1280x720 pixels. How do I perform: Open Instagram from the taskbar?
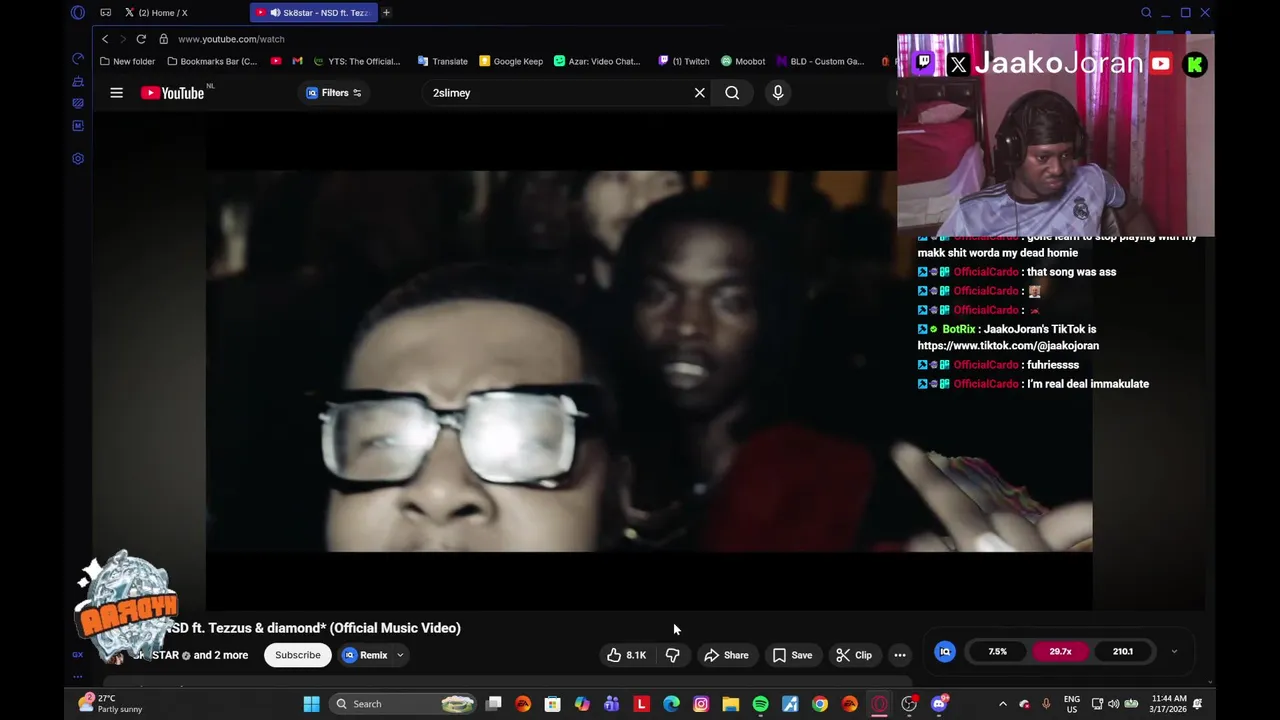[701, 704]
